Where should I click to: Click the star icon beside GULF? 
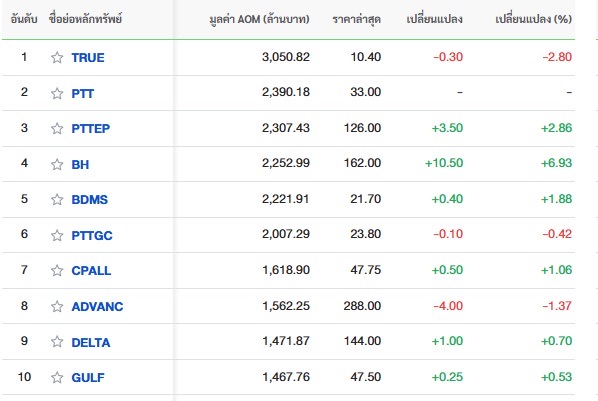pos(57,377)
